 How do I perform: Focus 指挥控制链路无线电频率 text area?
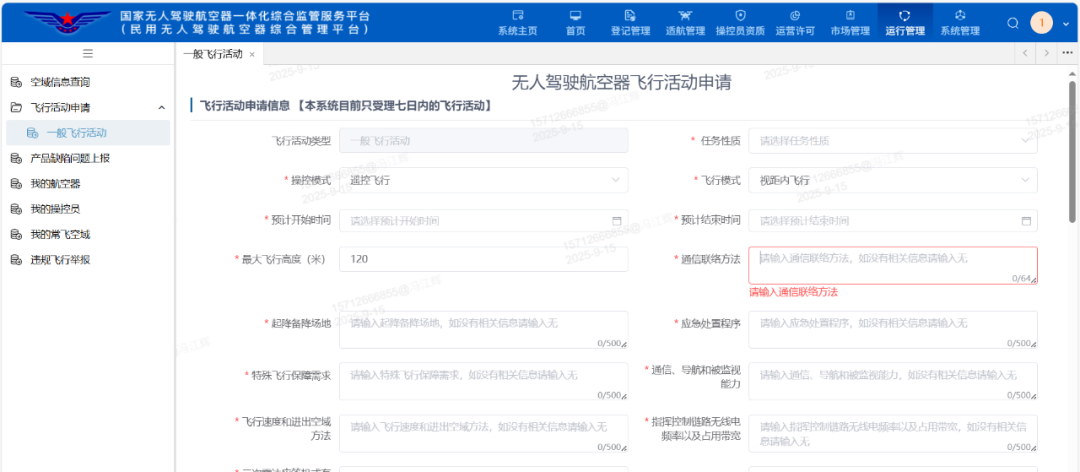(893, 433)
